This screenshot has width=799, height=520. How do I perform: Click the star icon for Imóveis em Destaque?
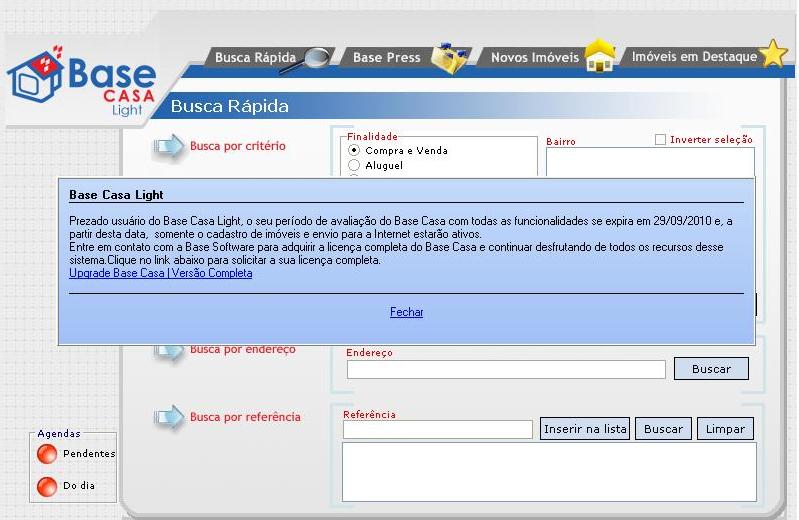(774, 55)
